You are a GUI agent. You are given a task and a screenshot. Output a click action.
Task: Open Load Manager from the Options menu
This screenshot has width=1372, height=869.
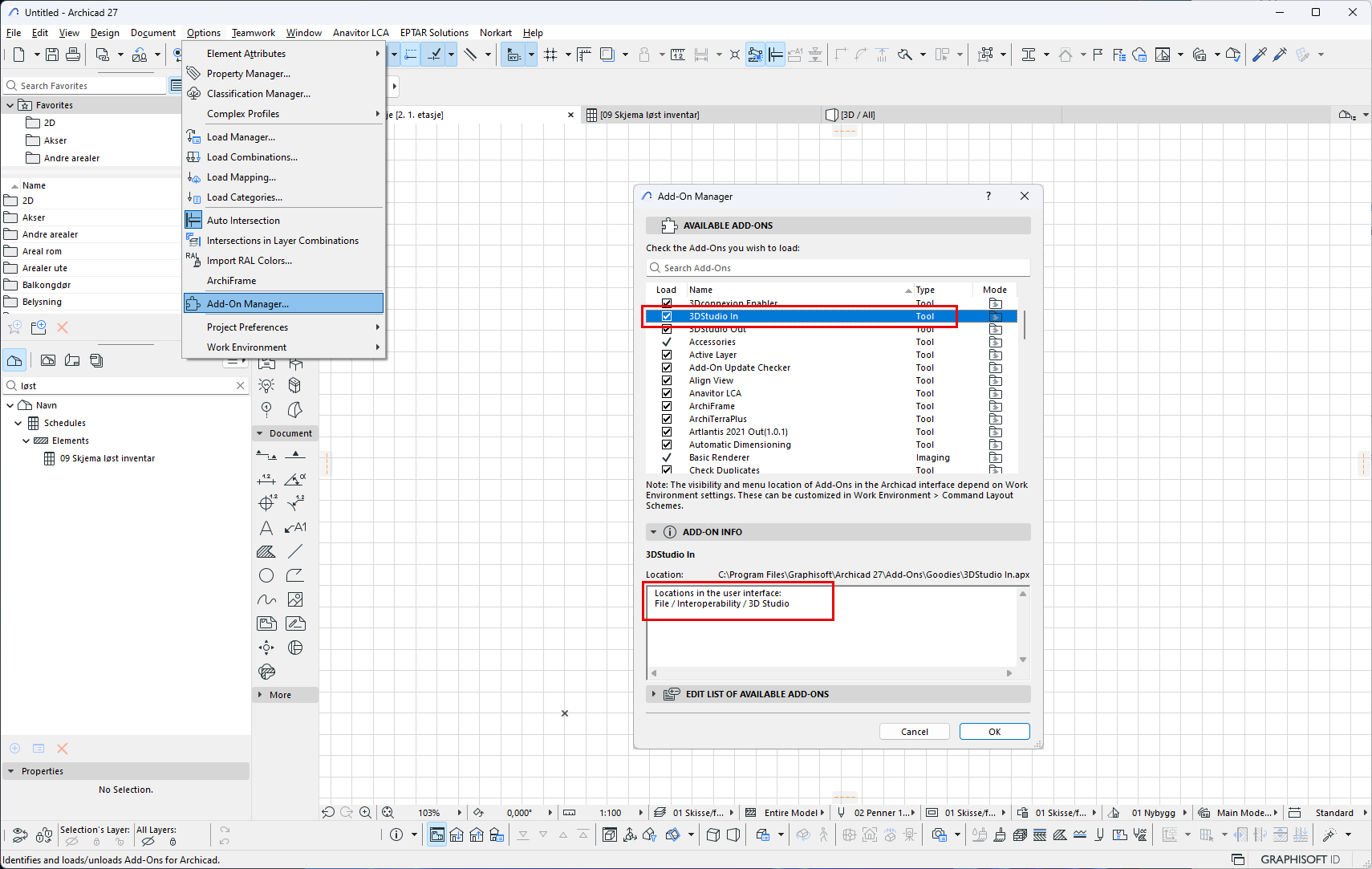pyautogui.click(x=241, y=137)
